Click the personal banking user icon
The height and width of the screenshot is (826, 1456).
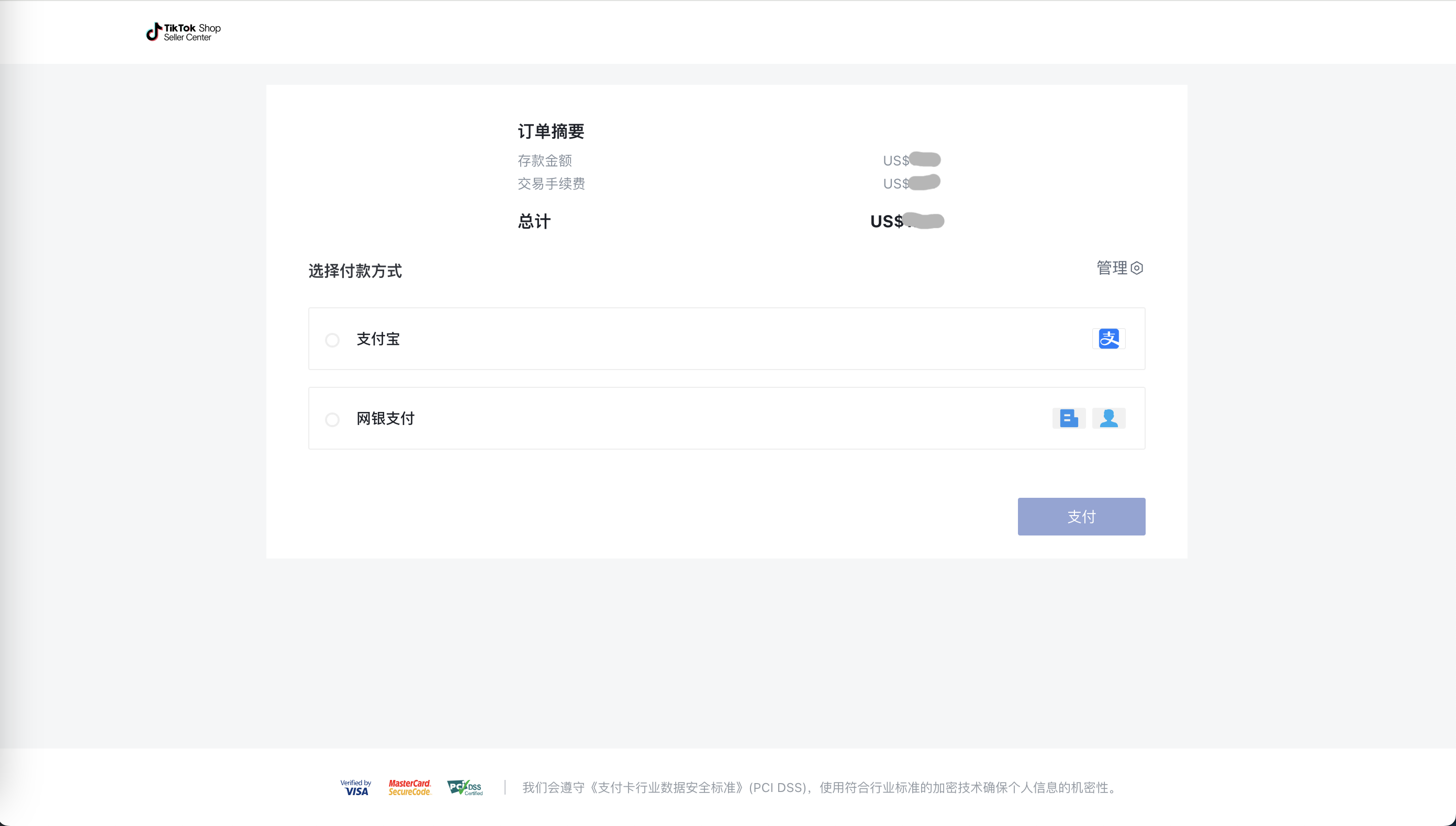[x=1109, y=418]
